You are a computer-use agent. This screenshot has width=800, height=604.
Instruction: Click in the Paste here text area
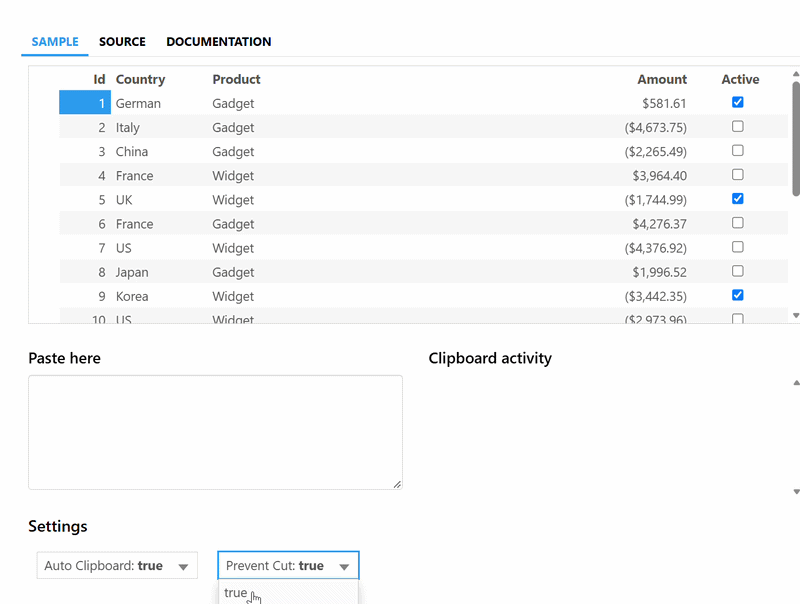click(x=215, y=432)
